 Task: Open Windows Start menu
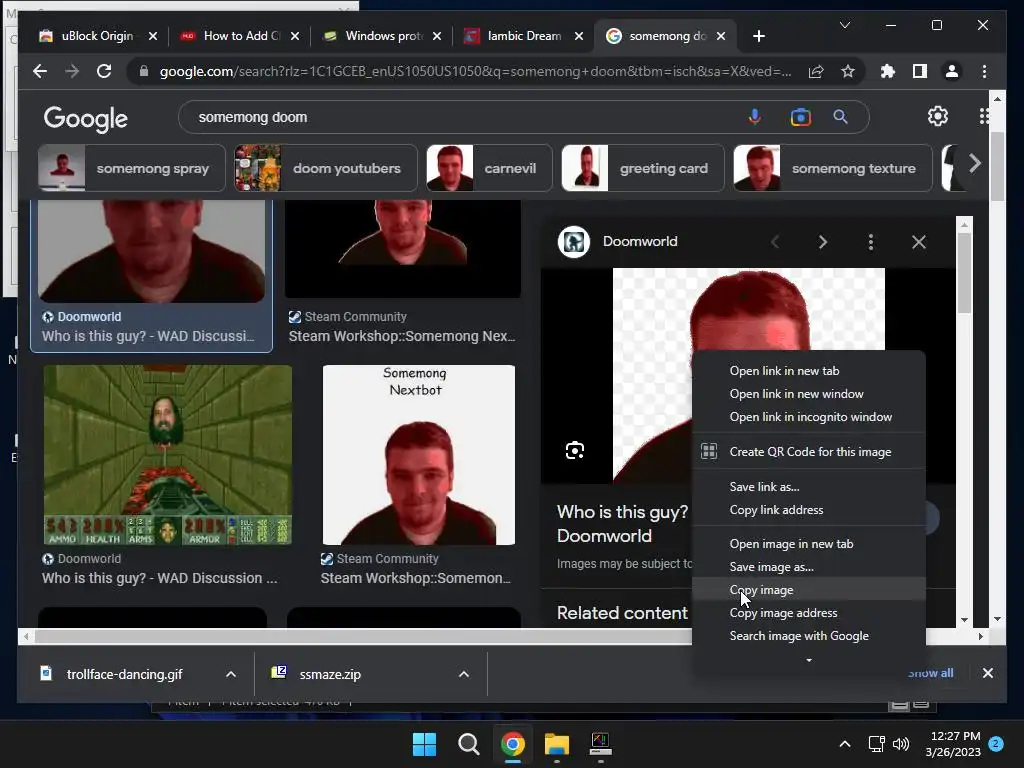pos(424,744)
